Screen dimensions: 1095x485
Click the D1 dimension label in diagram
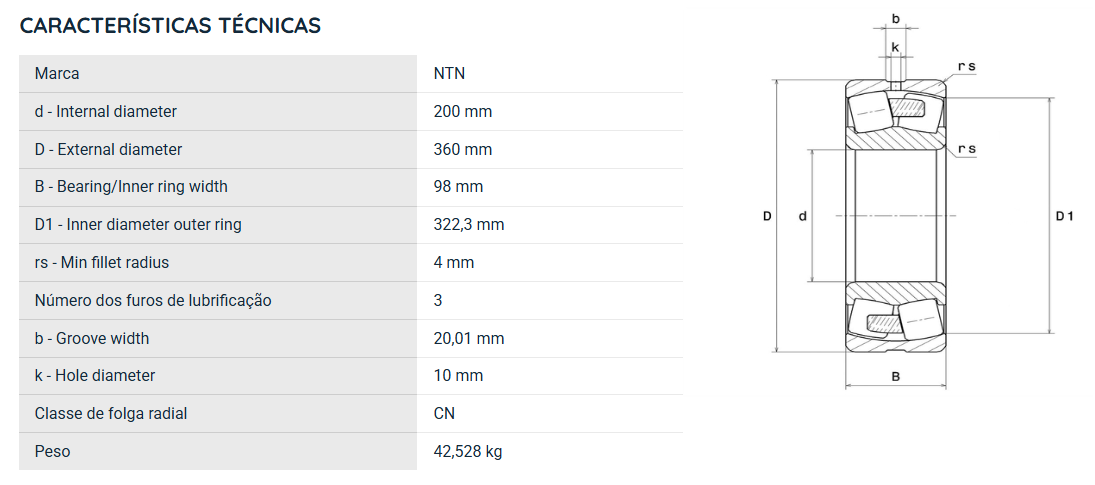(x=1064, y=216)
